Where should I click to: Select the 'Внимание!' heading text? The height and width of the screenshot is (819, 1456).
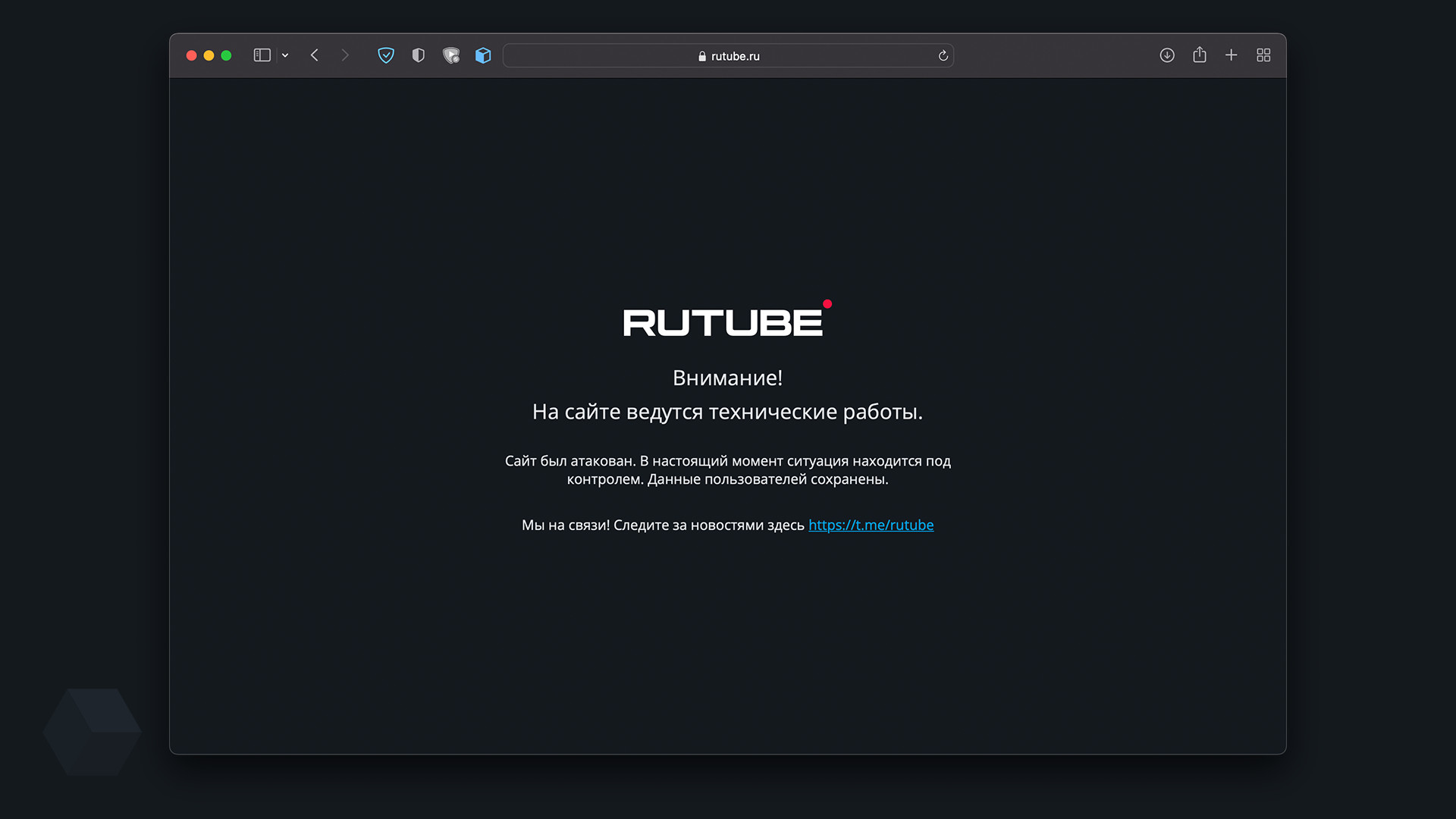pyautogui.click(x=727, y=378)
